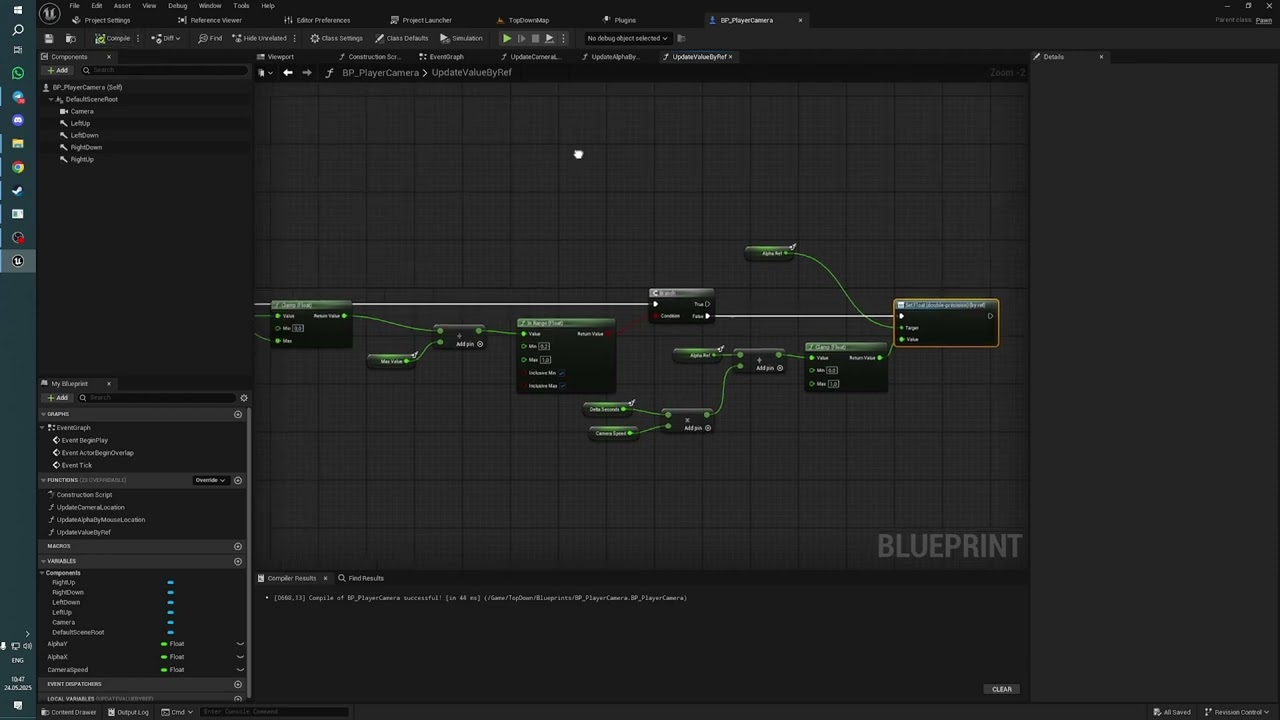Add a new function with plus icon
This screenshot has height=720, width=1280.
coord(238,481)
